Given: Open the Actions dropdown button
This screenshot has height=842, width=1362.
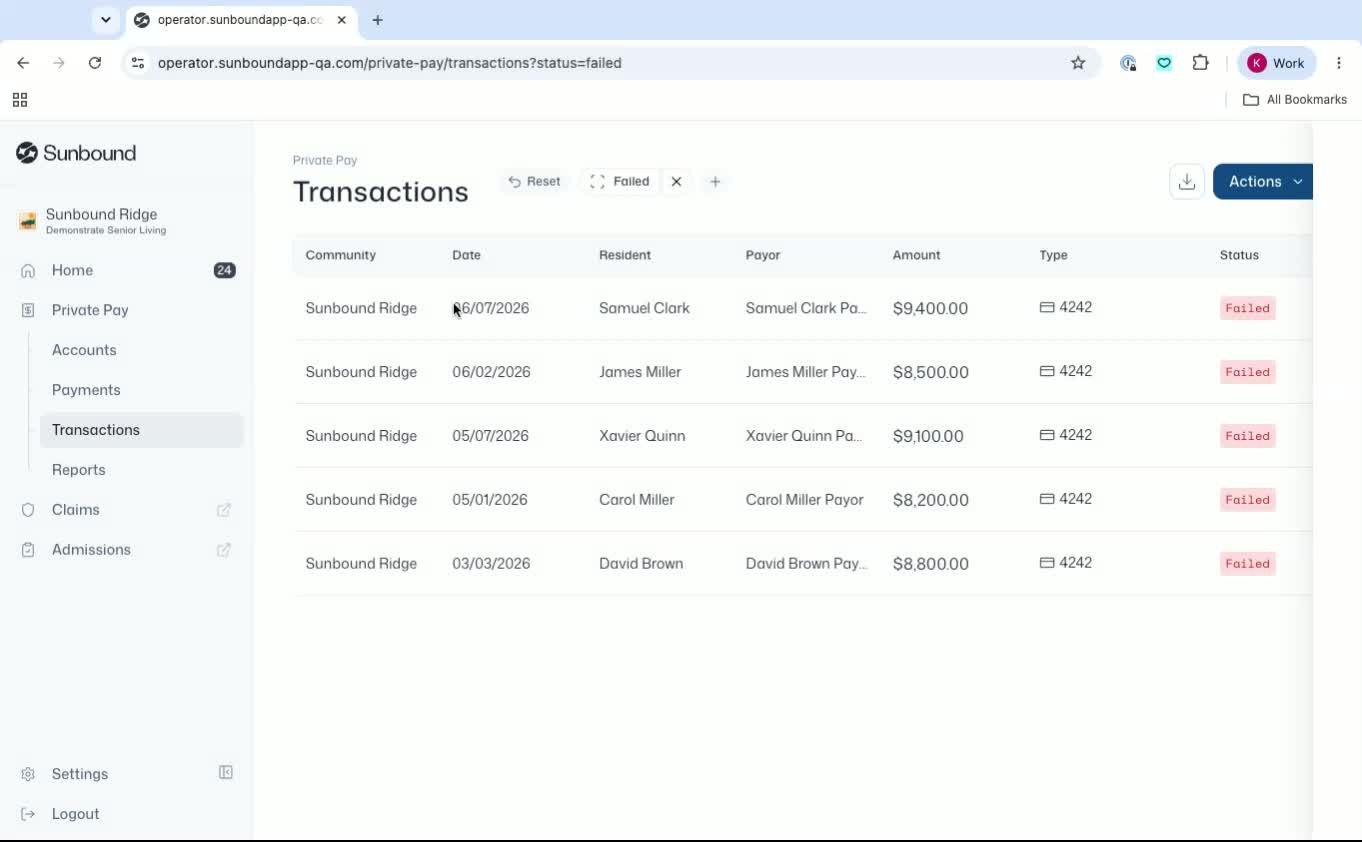Looking at the screenshot, I should coord(1263,182).
